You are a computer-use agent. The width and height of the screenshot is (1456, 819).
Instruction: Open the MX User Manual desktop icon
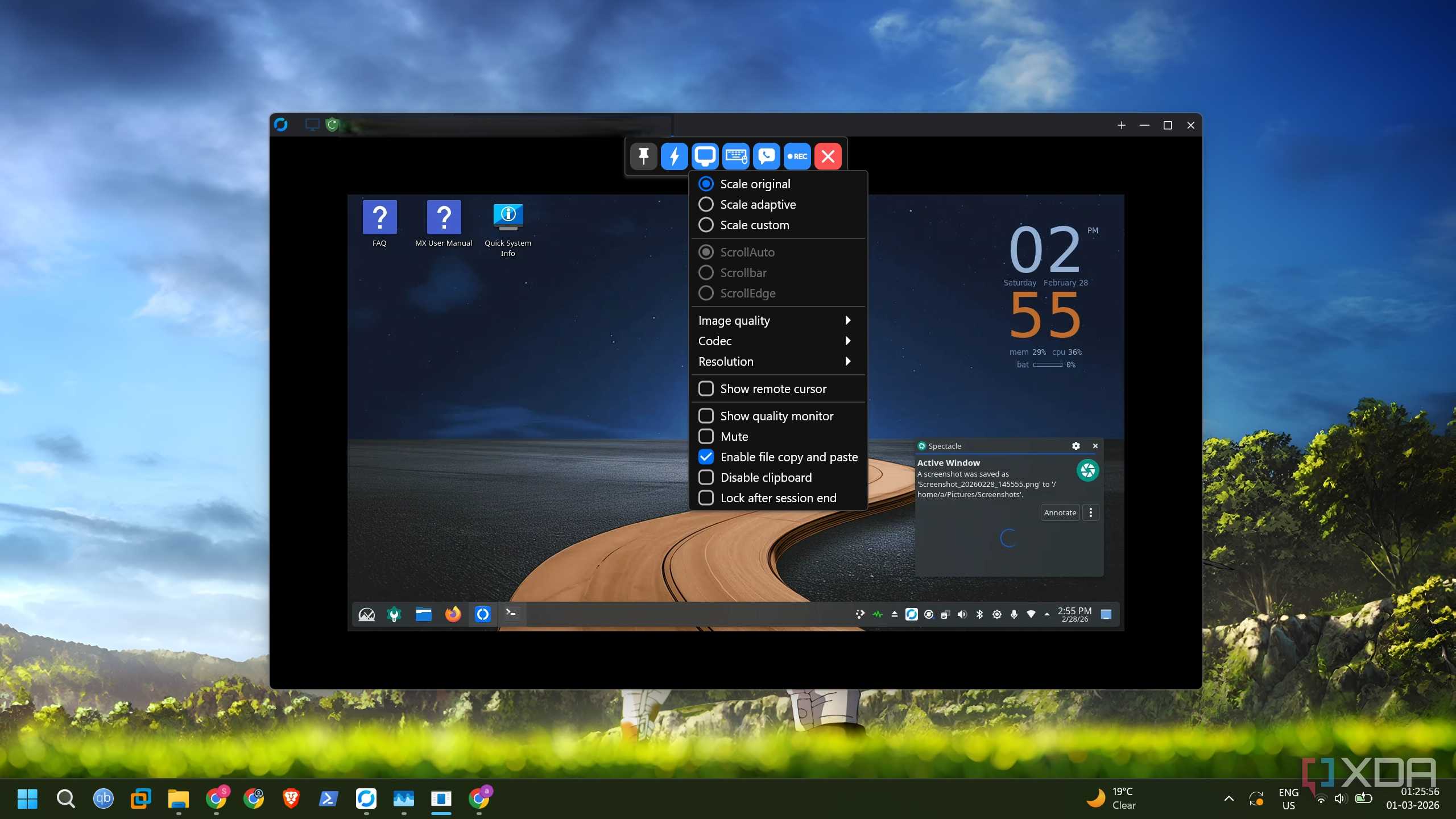[444, 224]
